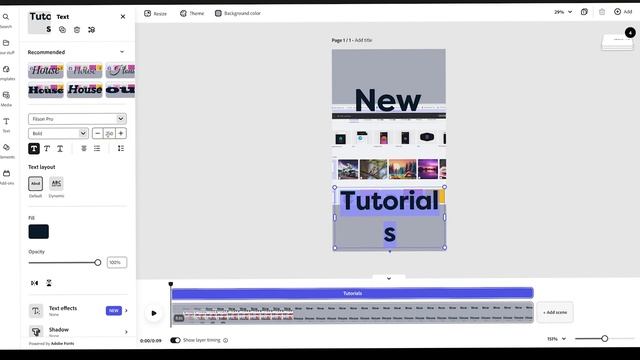This screenshot has width=640, height=360.
Task: Select Default text layout
Action: point(36,184)
